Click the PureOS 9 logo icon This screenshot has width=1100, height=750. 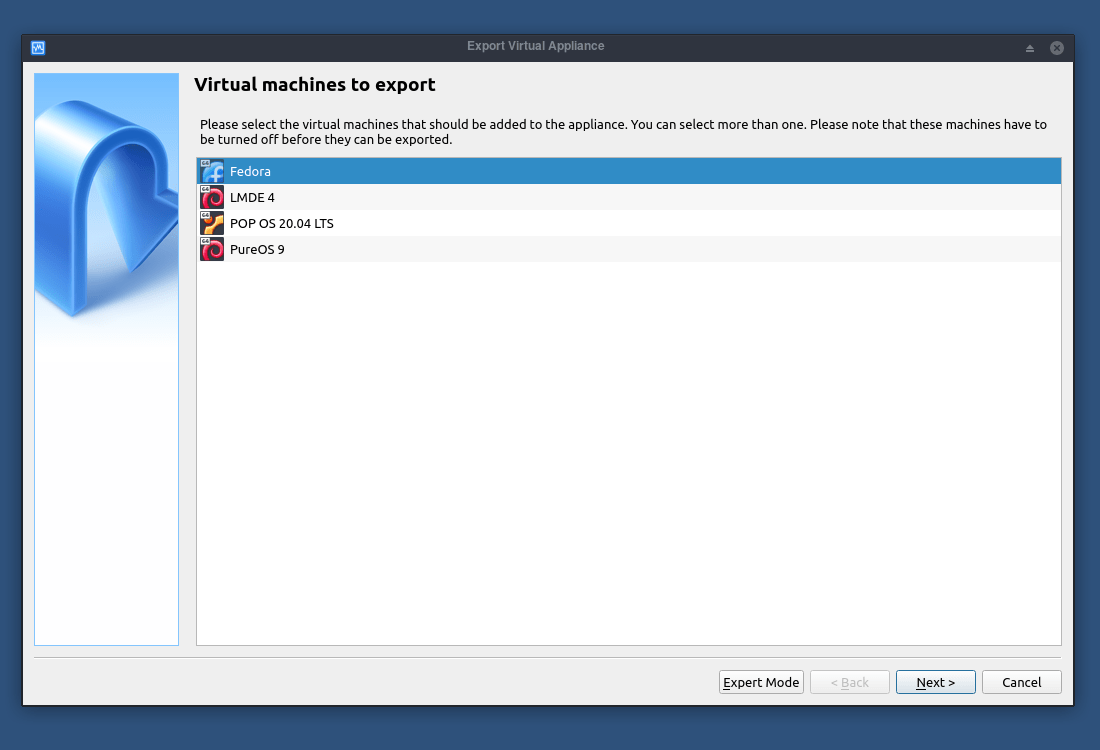[x=211, y=249]
